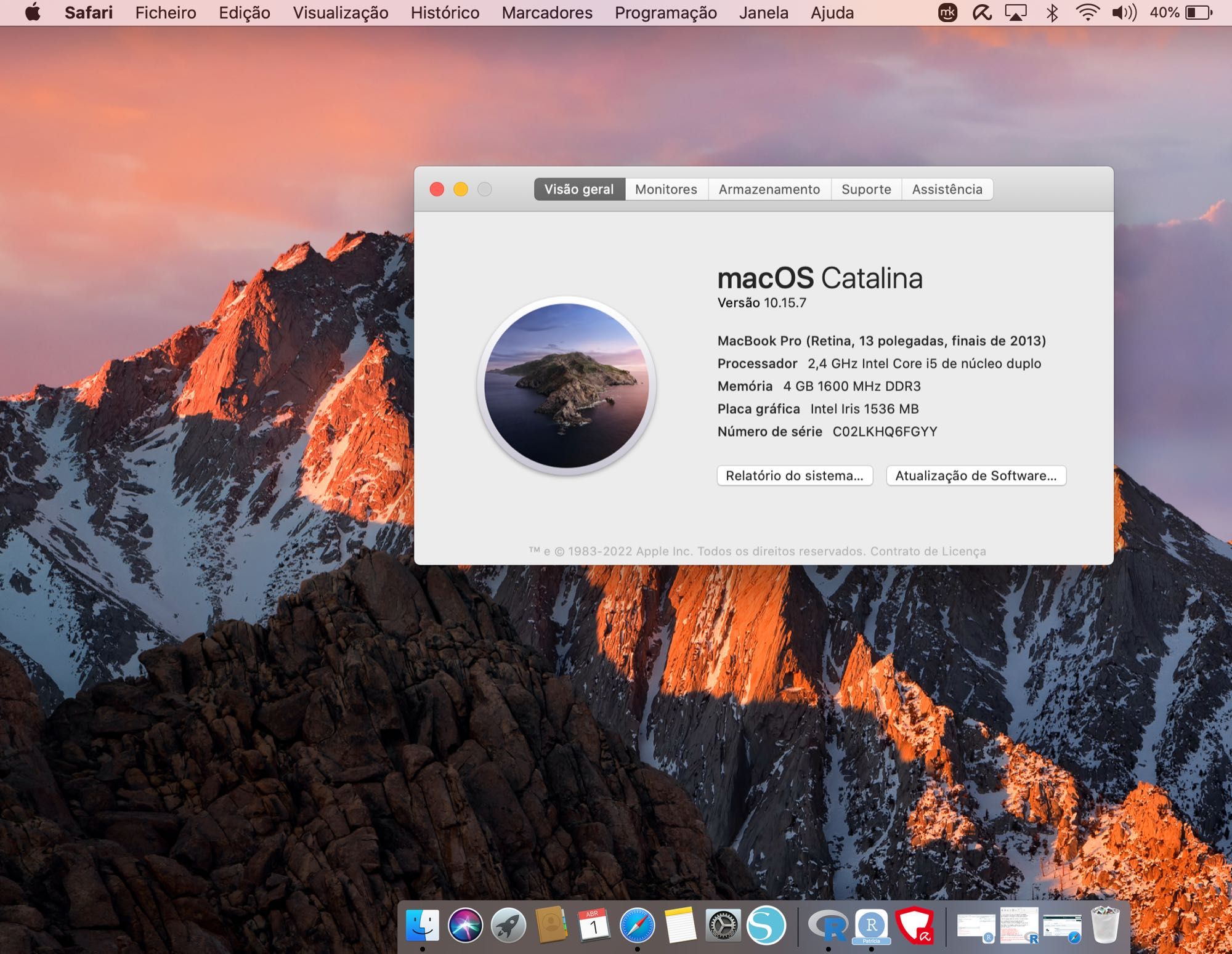Open the blue S app in Dock
Viewport: 1232px width, 954px height.
(766, 925)
